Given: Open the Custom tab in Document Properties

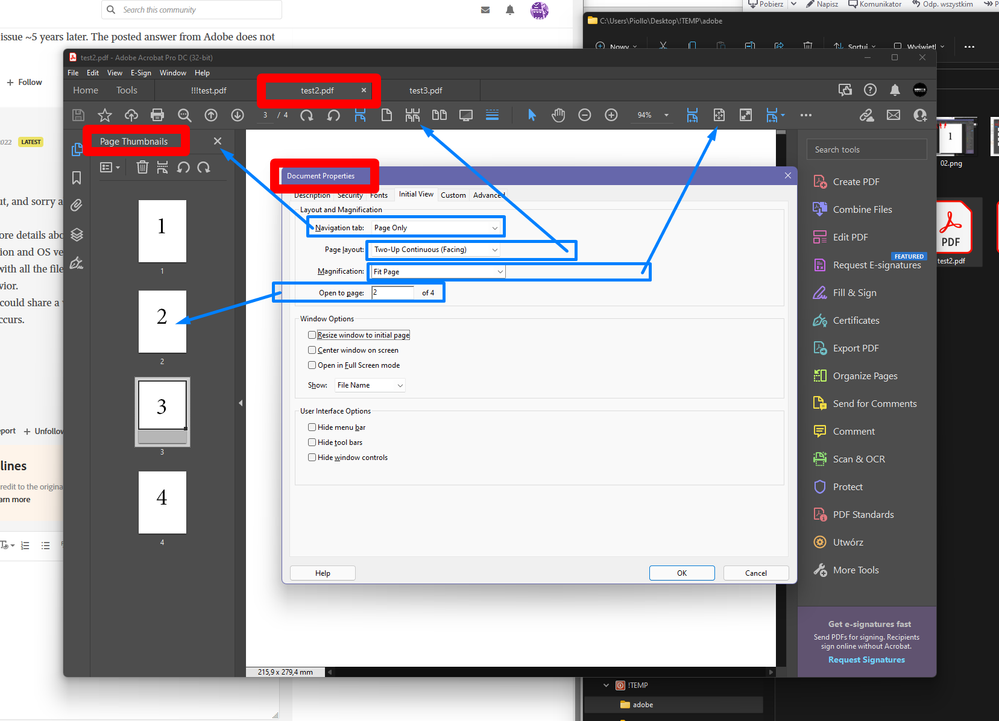Looking at the screenshot, I should (x=453, y=195).
